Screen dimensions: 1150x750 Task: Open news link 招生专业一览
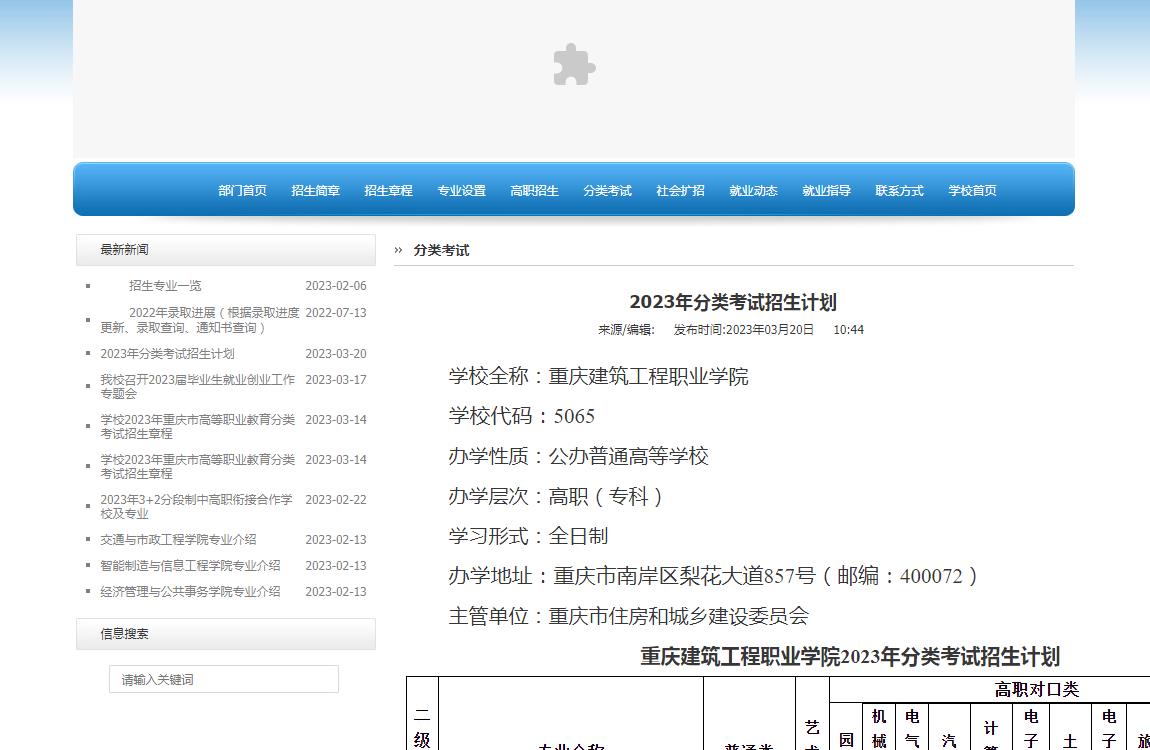(x=165, y=286)
